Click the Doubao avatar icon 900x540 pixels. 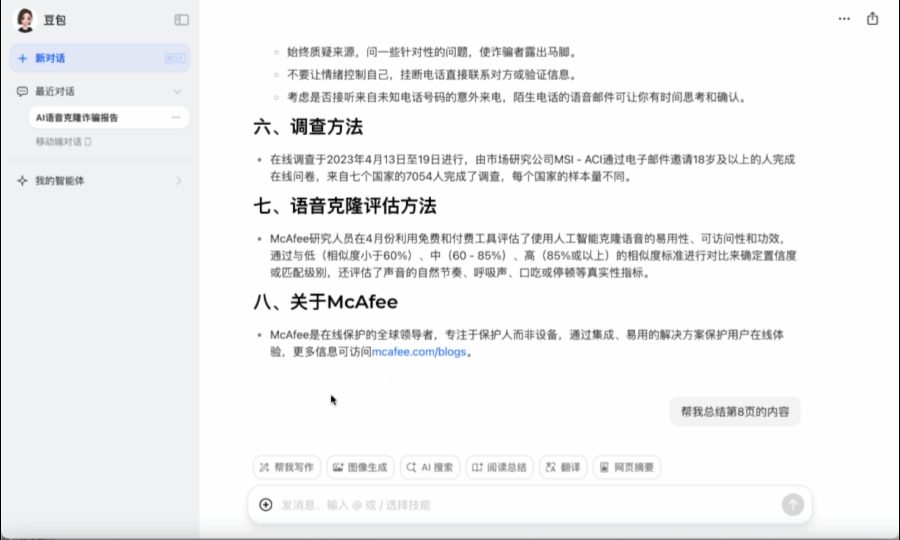coord(25,20)
